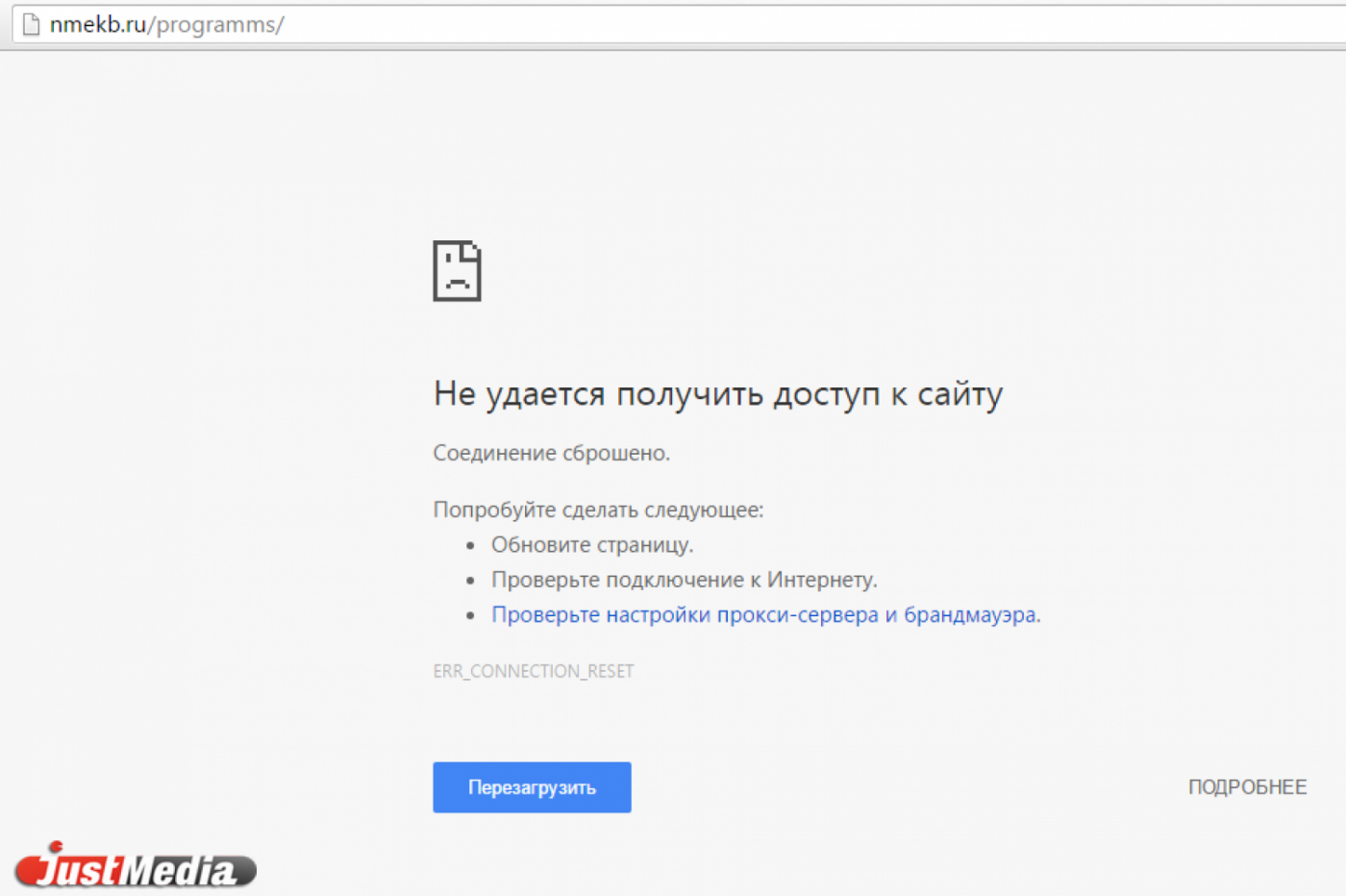Click 'Попробуйте сделать следующее' instruction text
This screenshot has height=896, width=1346.
pyautogui.click(x=598, y=510)
